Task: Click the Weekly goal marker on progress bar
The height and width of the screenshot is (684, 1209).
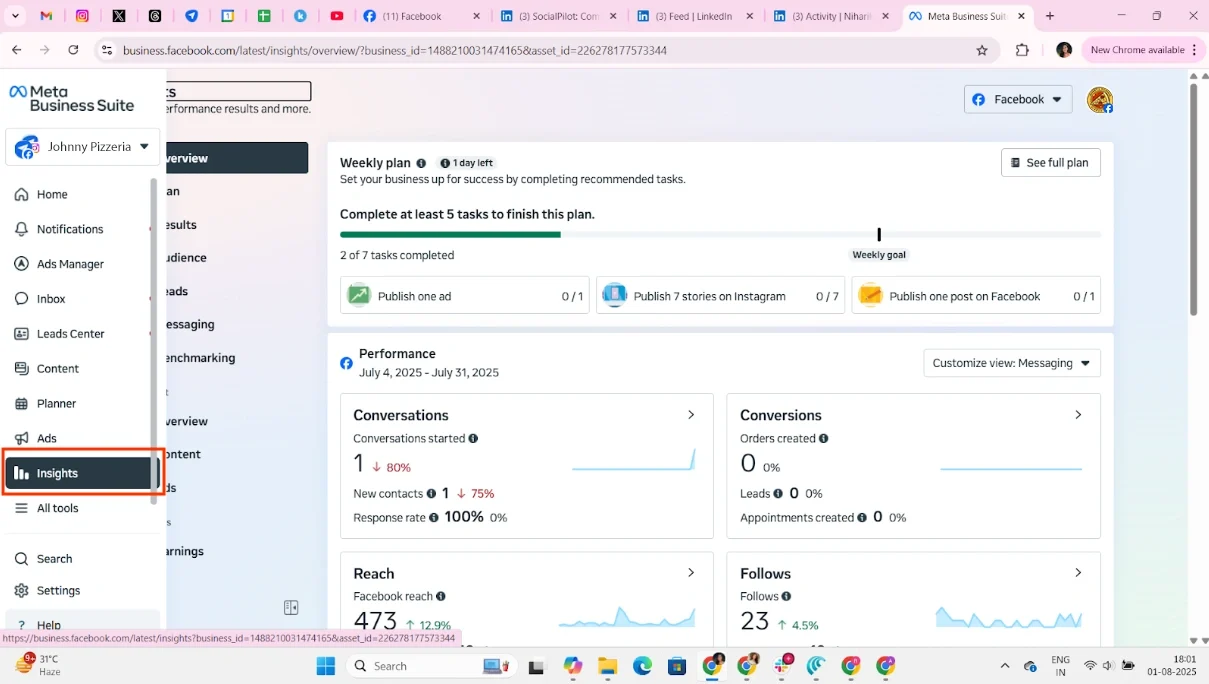Action: pos(879,233)
